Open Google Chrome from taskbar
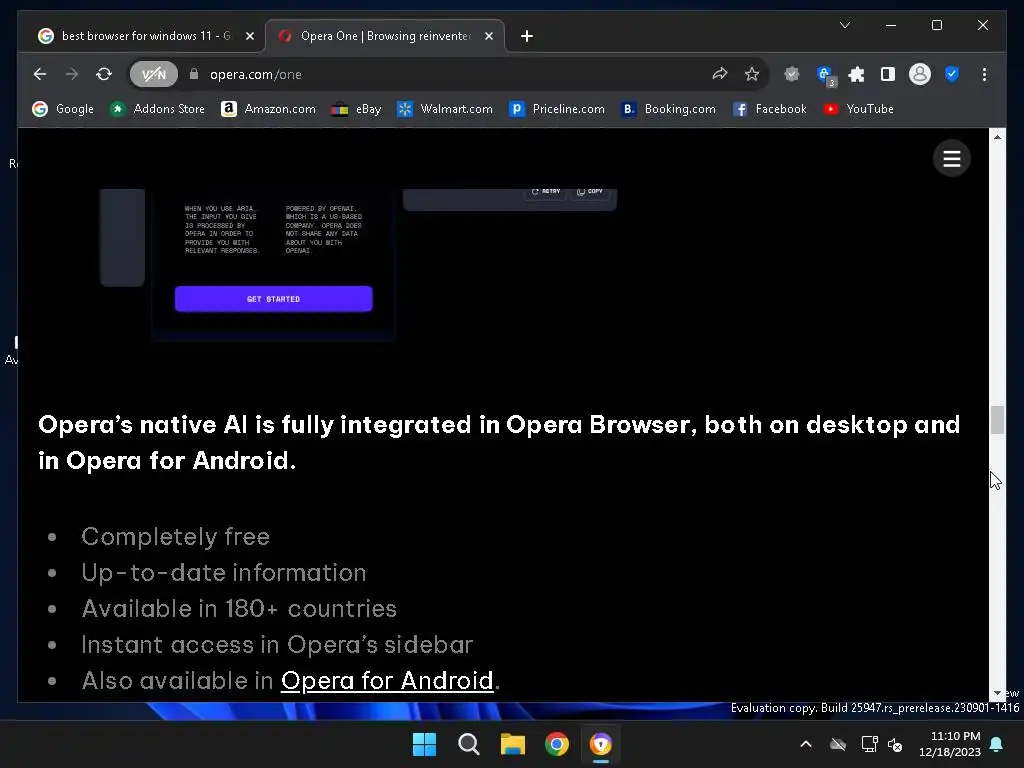This screenshot has height=768, width=1024. 557,744
